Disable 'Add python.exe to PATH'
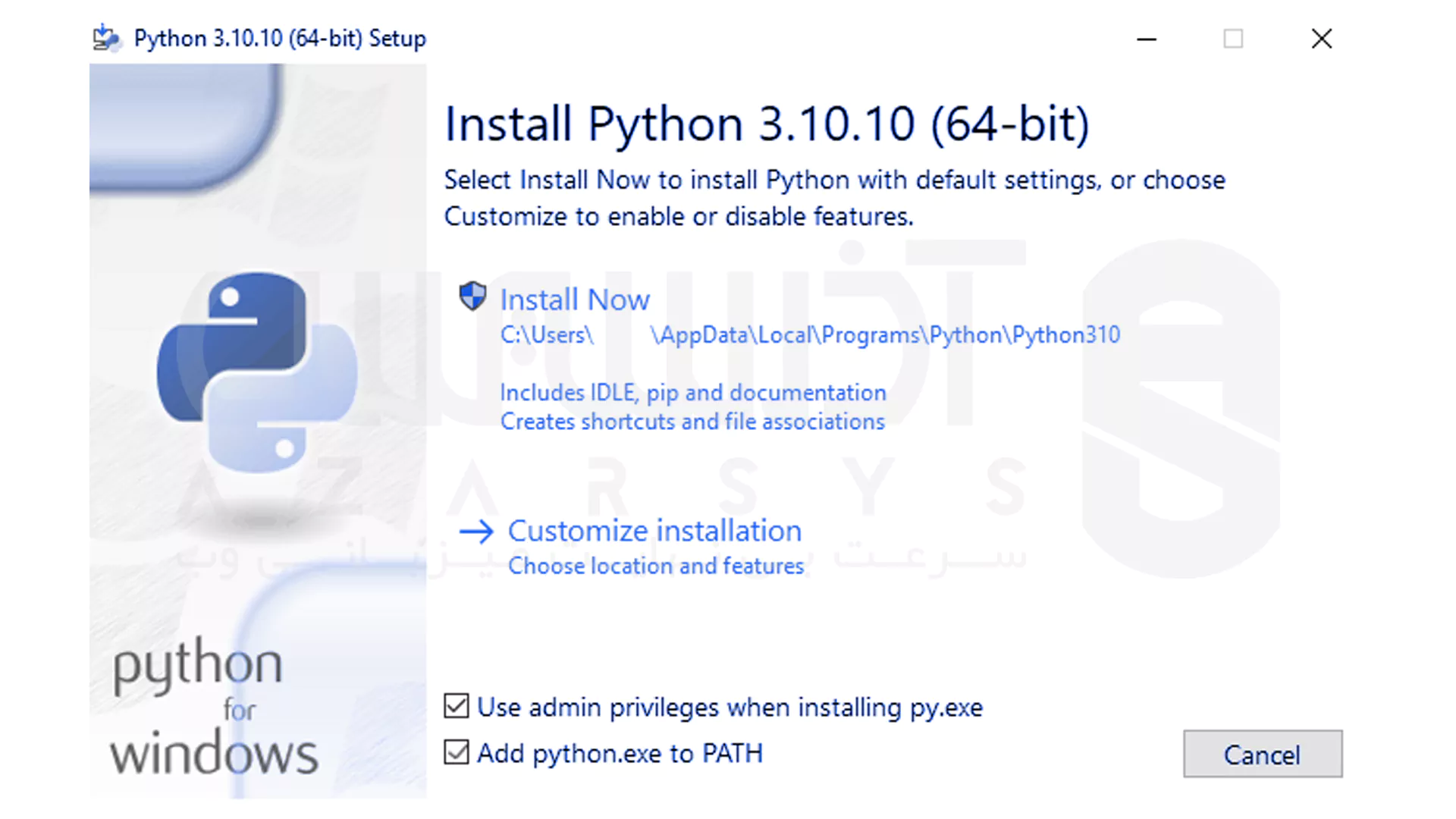The height and width of the screenshot is (819, 1456). point(455,752)
